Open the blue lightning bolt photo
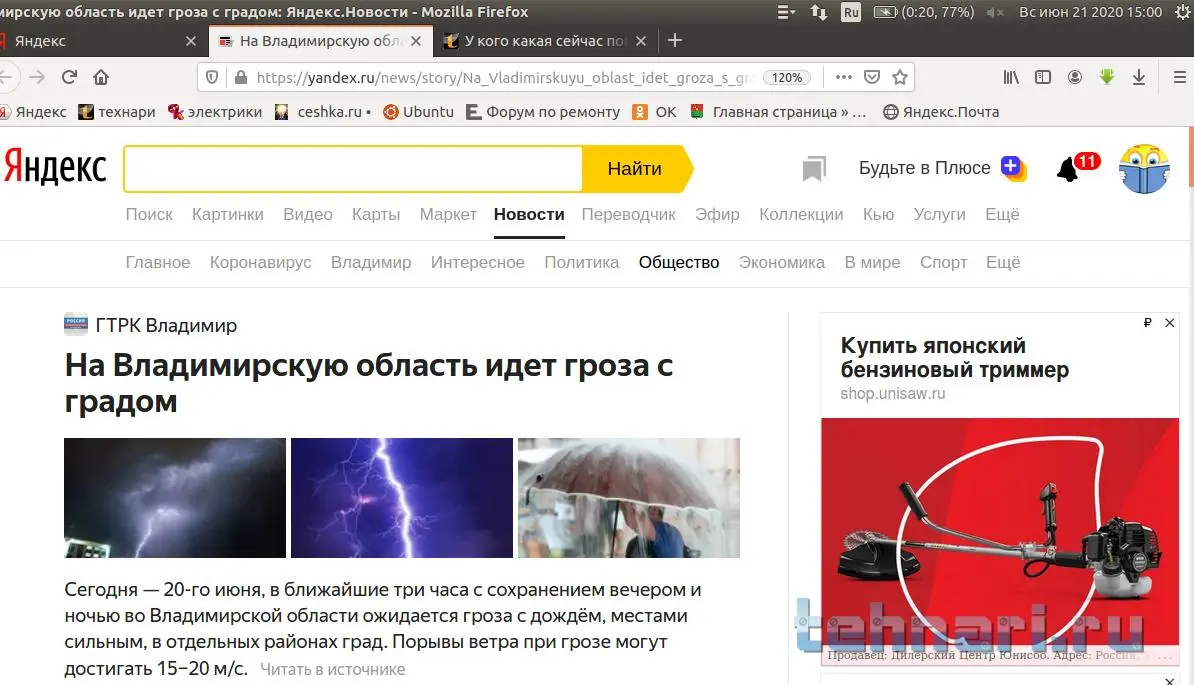This screenshot has height=685, width=1194. click(x=401, y=498)
